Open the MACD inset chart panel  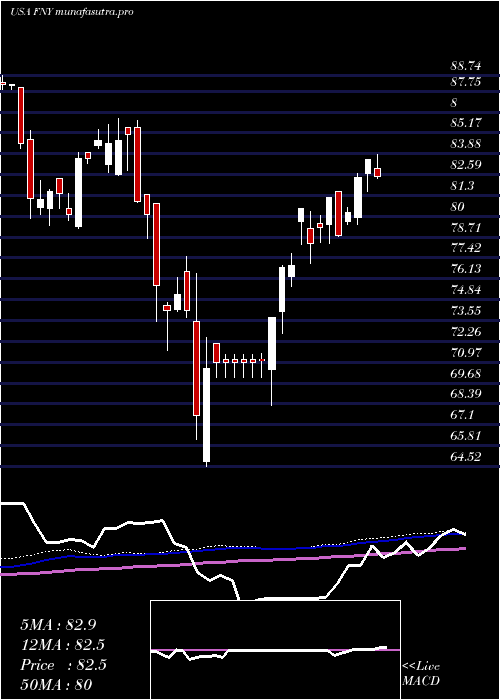click(x=275, y=650)
